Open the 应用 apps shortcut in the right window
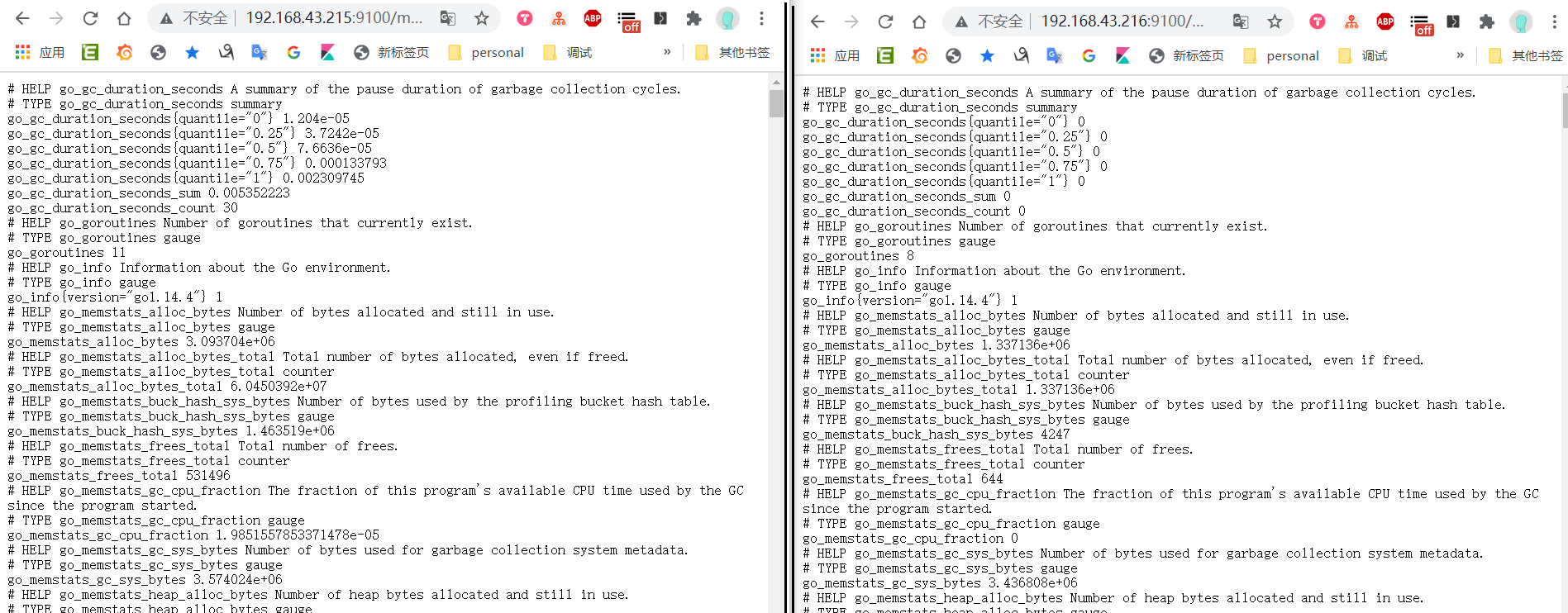This screenshot has height=613, width=1568. [835, 55]
